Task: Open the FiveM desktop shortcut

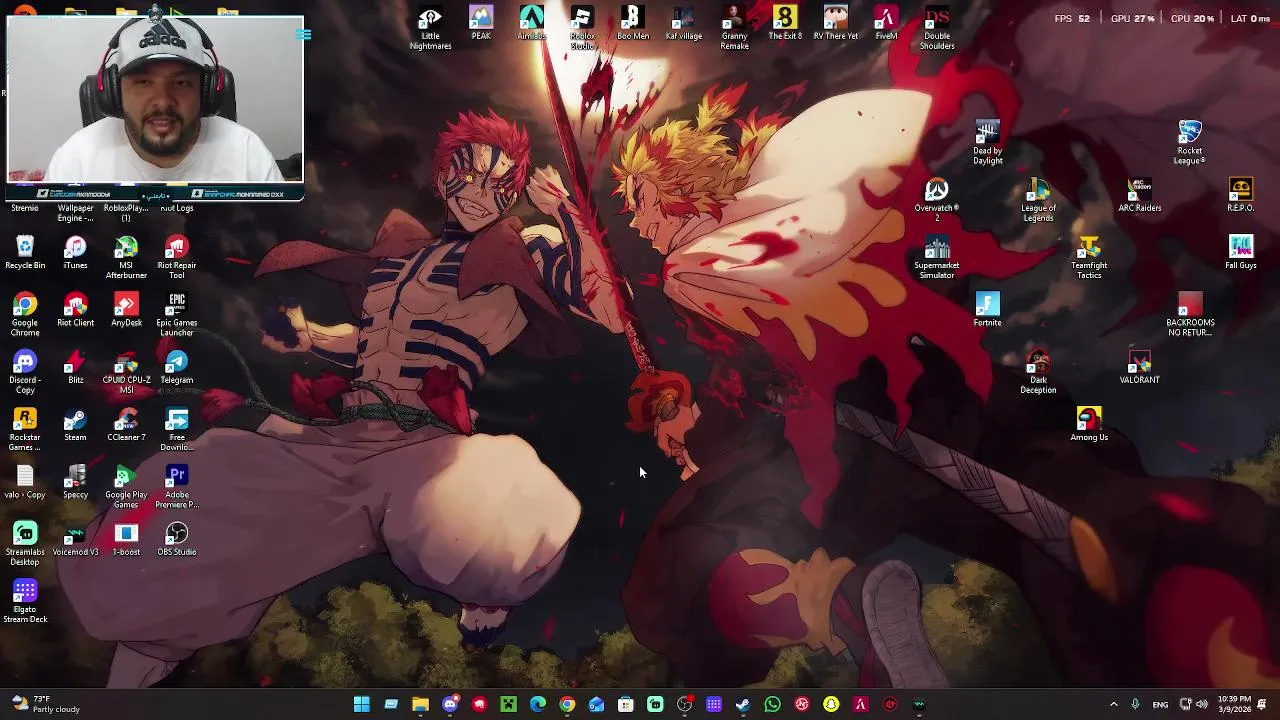Action: [886, 23]
